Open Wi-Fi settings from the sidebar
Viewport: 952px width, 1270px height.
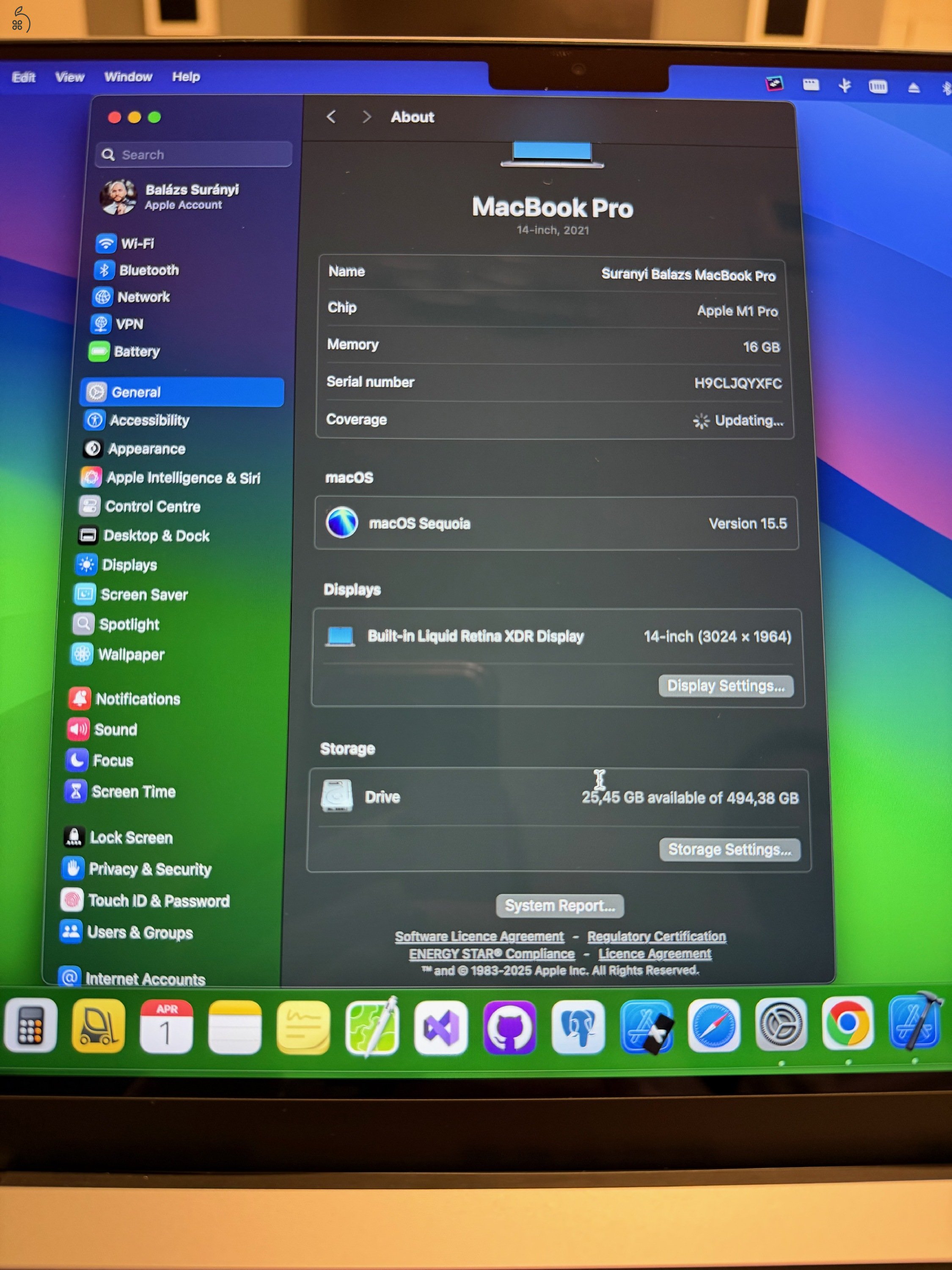[x=137, y=243]
